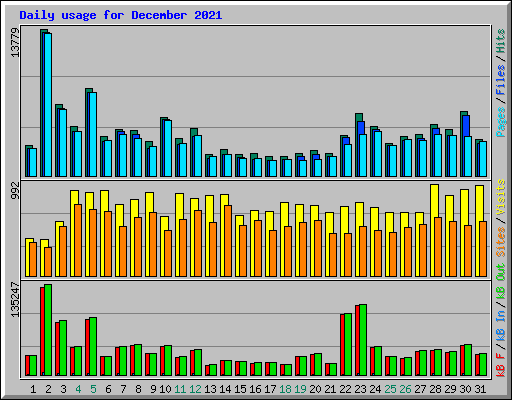
Task: Click the orange sites bar for day 14
Action: (228, 241)
